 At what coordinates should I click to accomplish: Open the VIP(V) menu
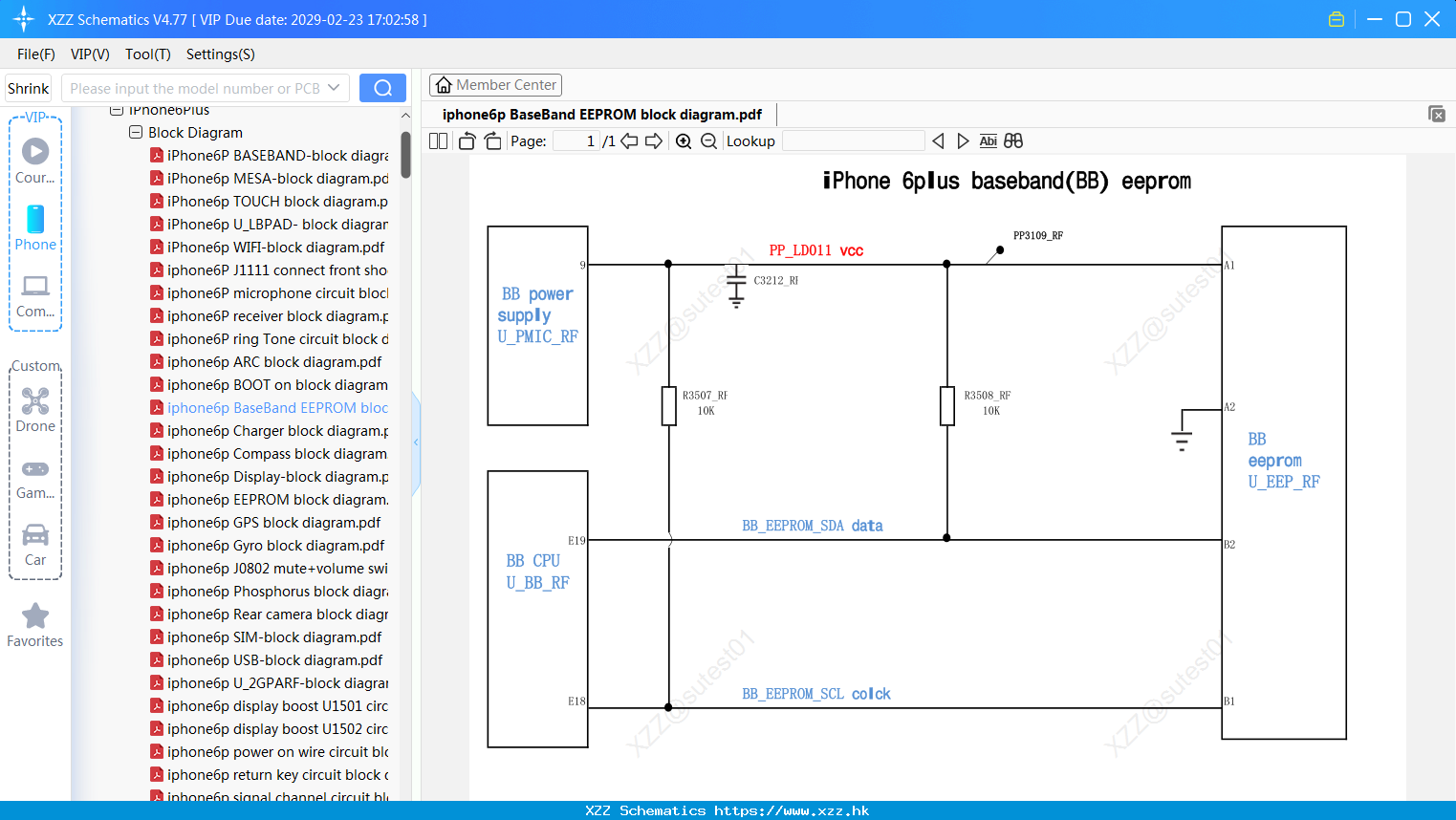click(x=90, y=54)
